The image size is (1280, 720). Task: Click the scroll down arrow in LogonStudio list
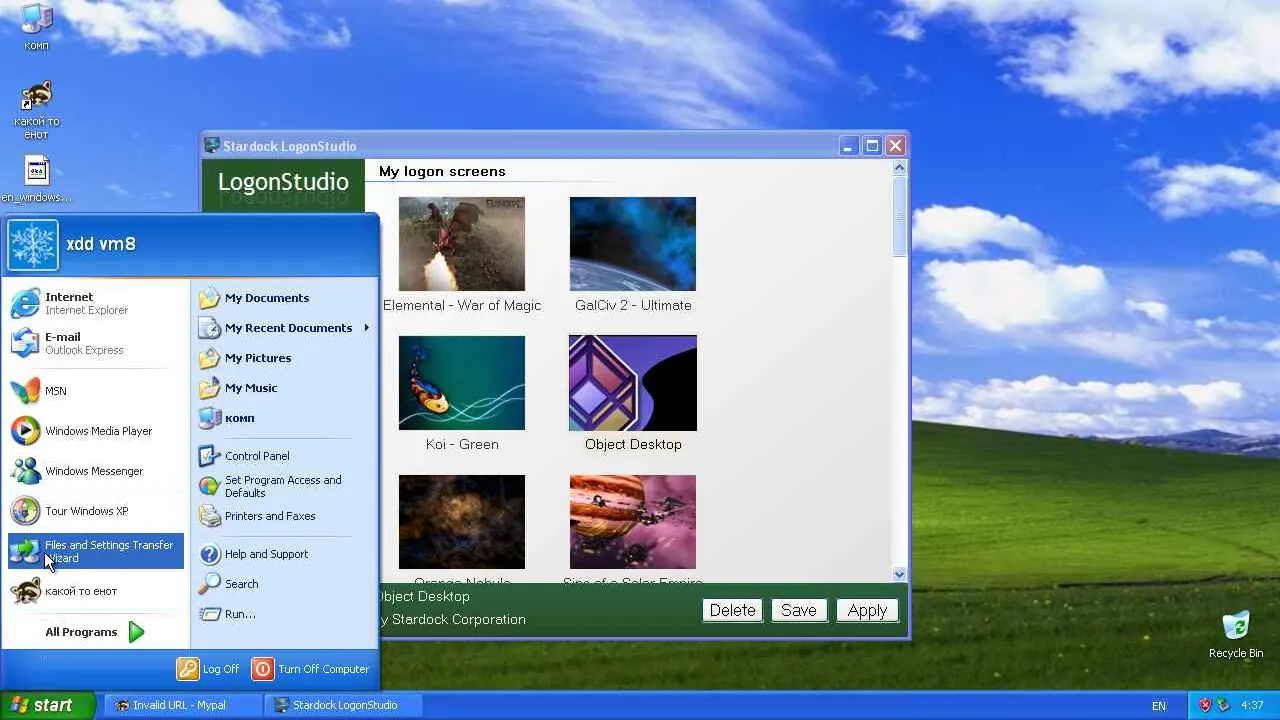(899, 574)
